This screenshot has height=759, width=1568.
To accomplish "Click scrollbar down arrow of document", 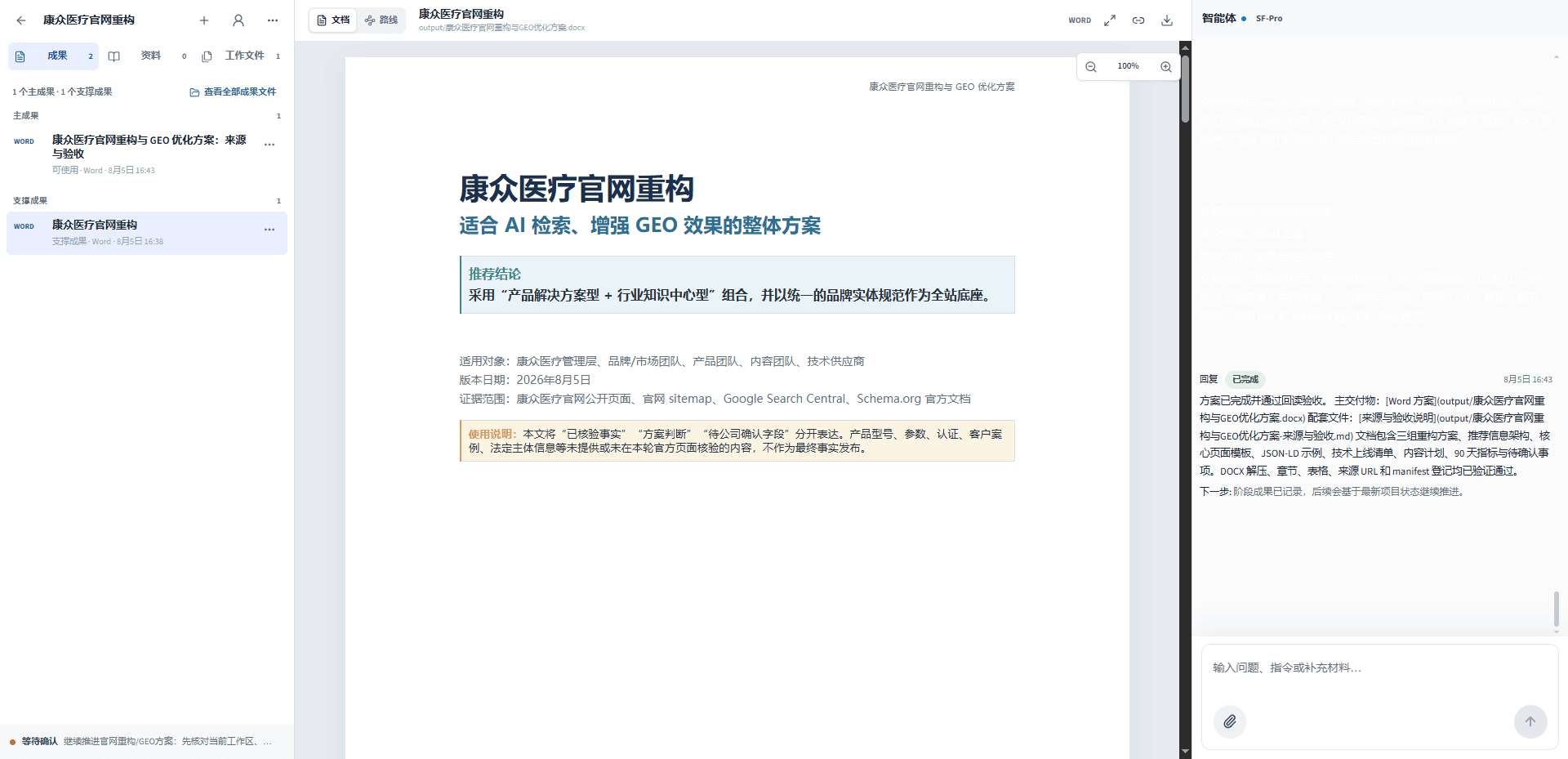I will 1185,752.
